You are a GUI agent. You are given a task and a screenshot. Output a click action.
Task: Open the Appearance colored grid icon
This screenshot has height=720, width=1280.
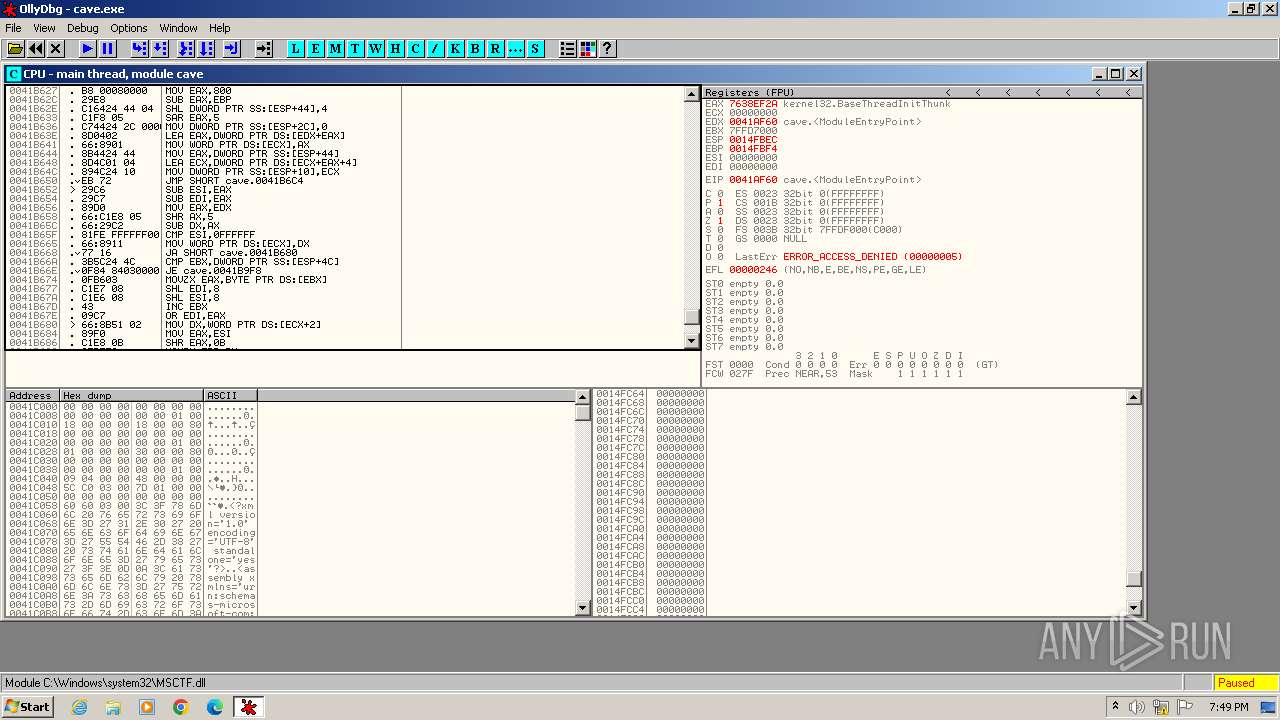[588, 48]
